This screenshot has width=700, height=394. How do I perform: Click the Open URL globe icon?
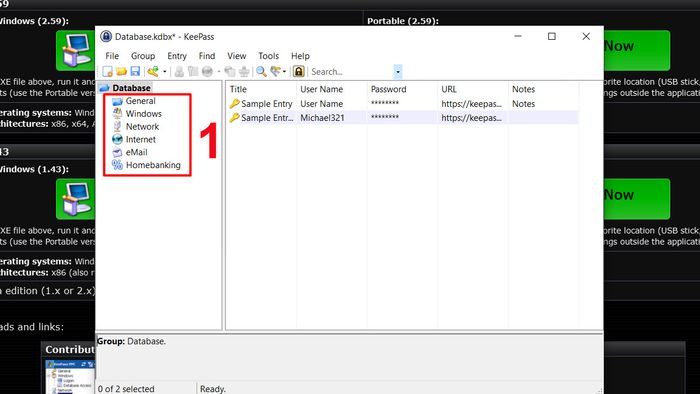point(207,71)
